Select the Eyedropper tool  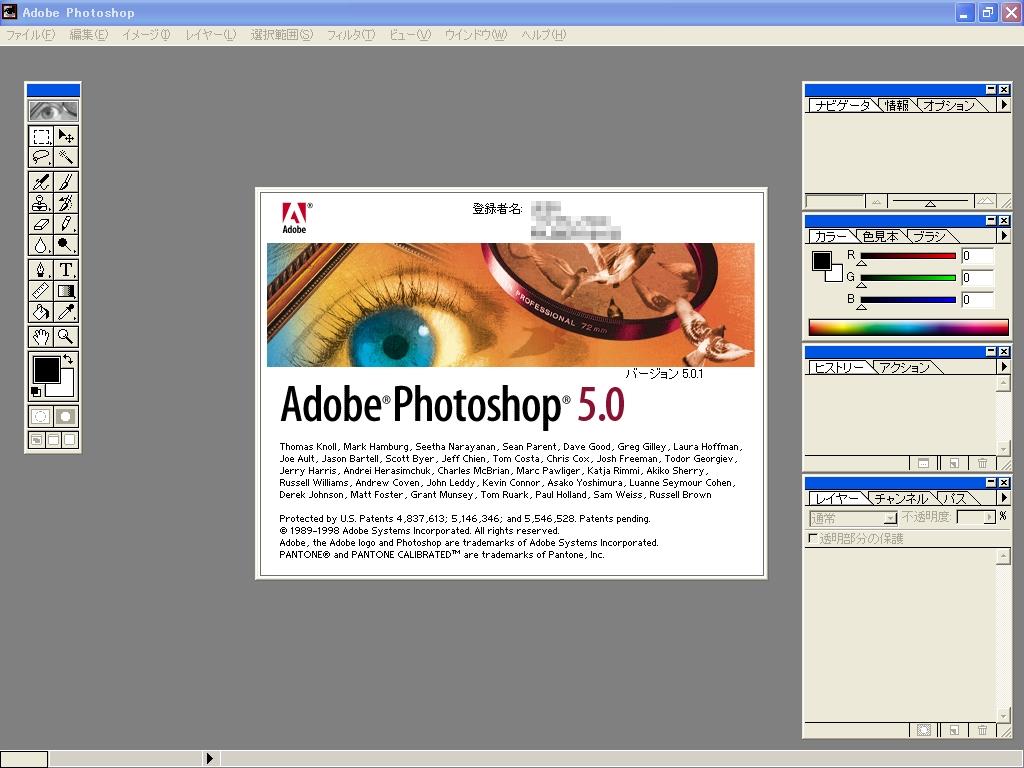[65, 312]
